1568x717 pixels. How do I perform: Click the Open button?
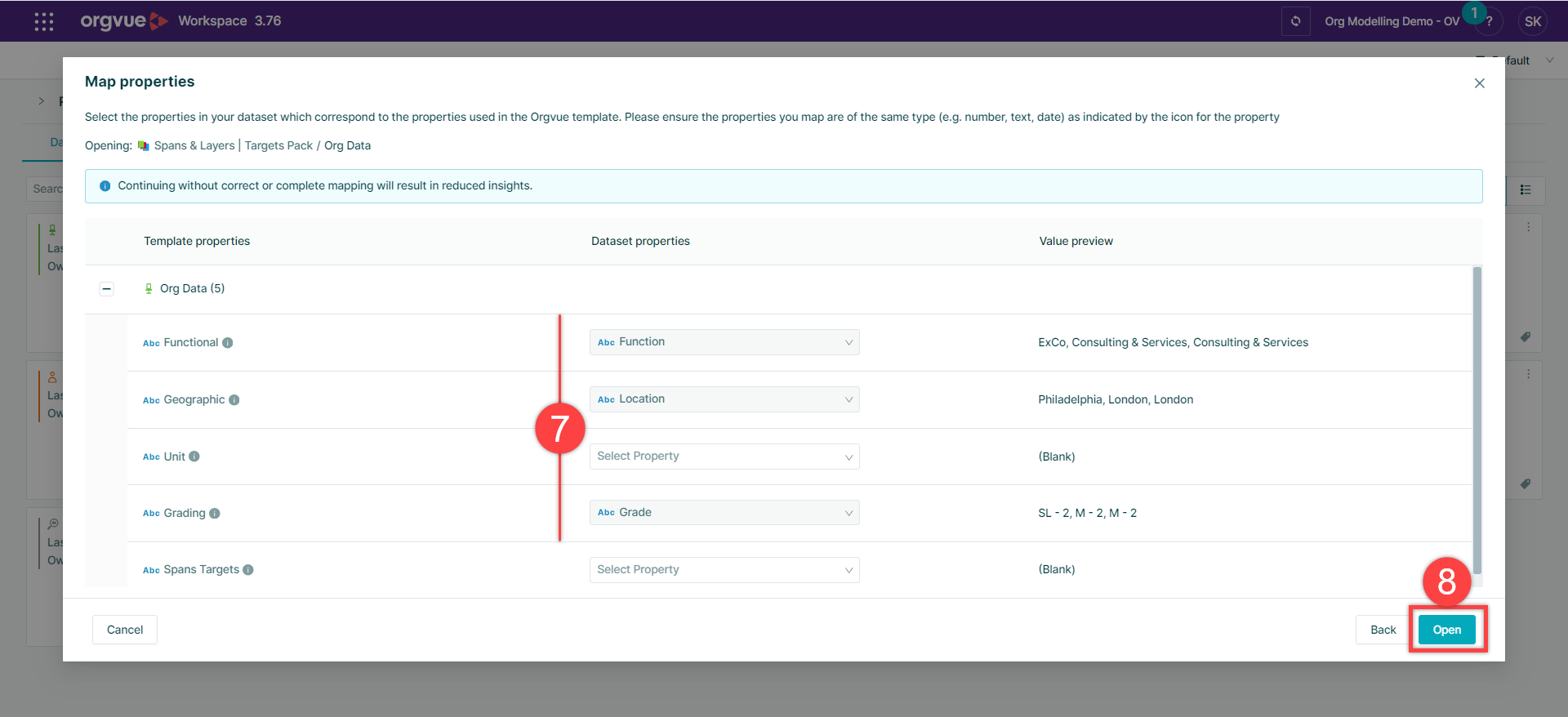coord(1446,630)
